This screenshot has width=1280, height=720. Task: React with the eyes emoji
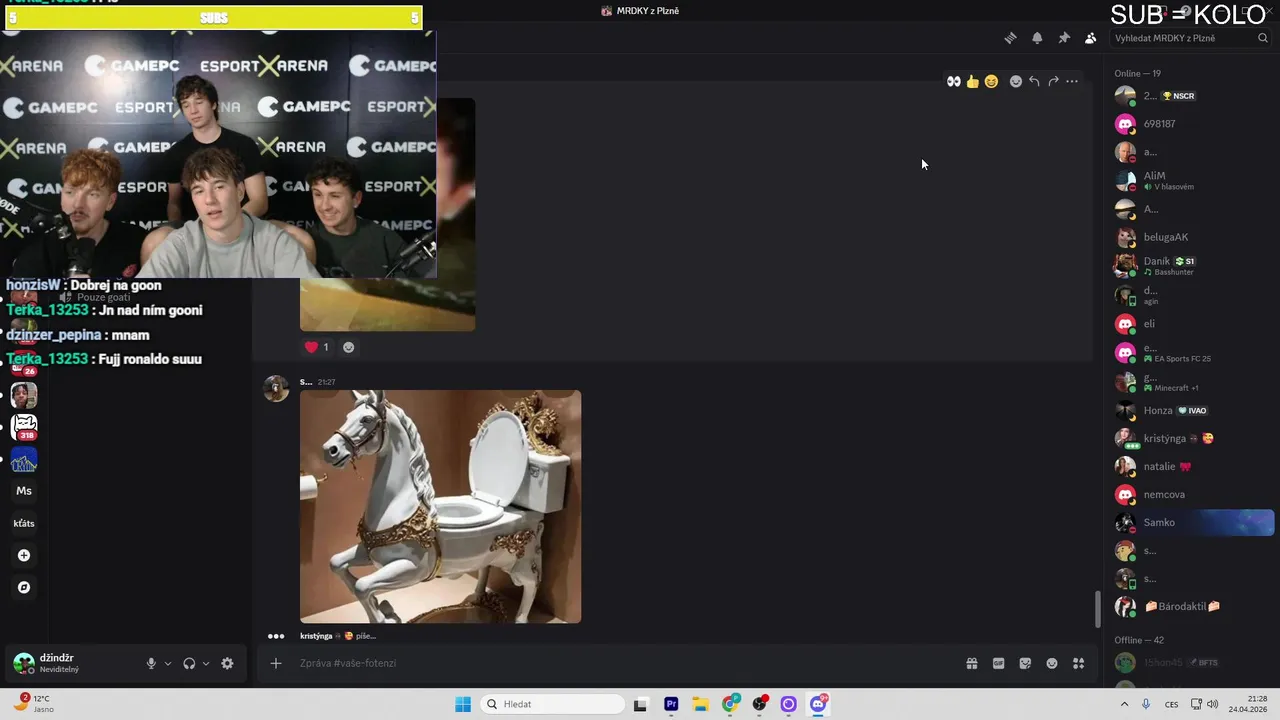coord(954,81)
